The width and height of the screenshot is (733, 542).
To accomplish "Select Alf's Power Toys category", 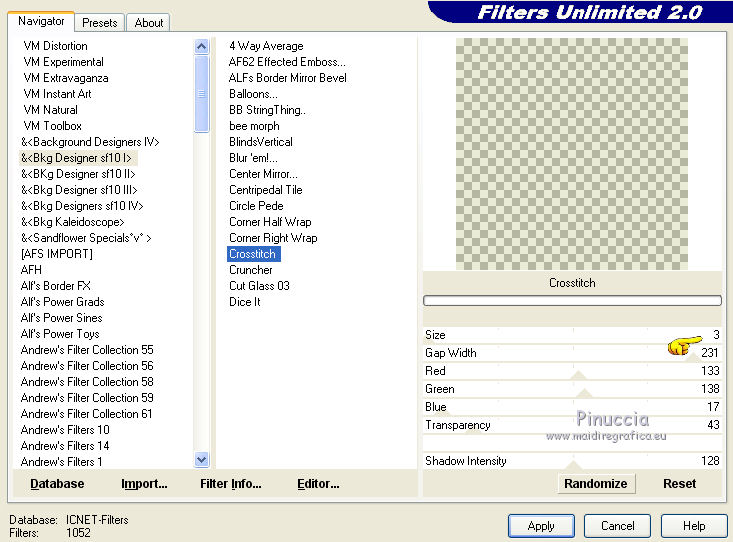I will pyautogui.click(x=60, y=333).
